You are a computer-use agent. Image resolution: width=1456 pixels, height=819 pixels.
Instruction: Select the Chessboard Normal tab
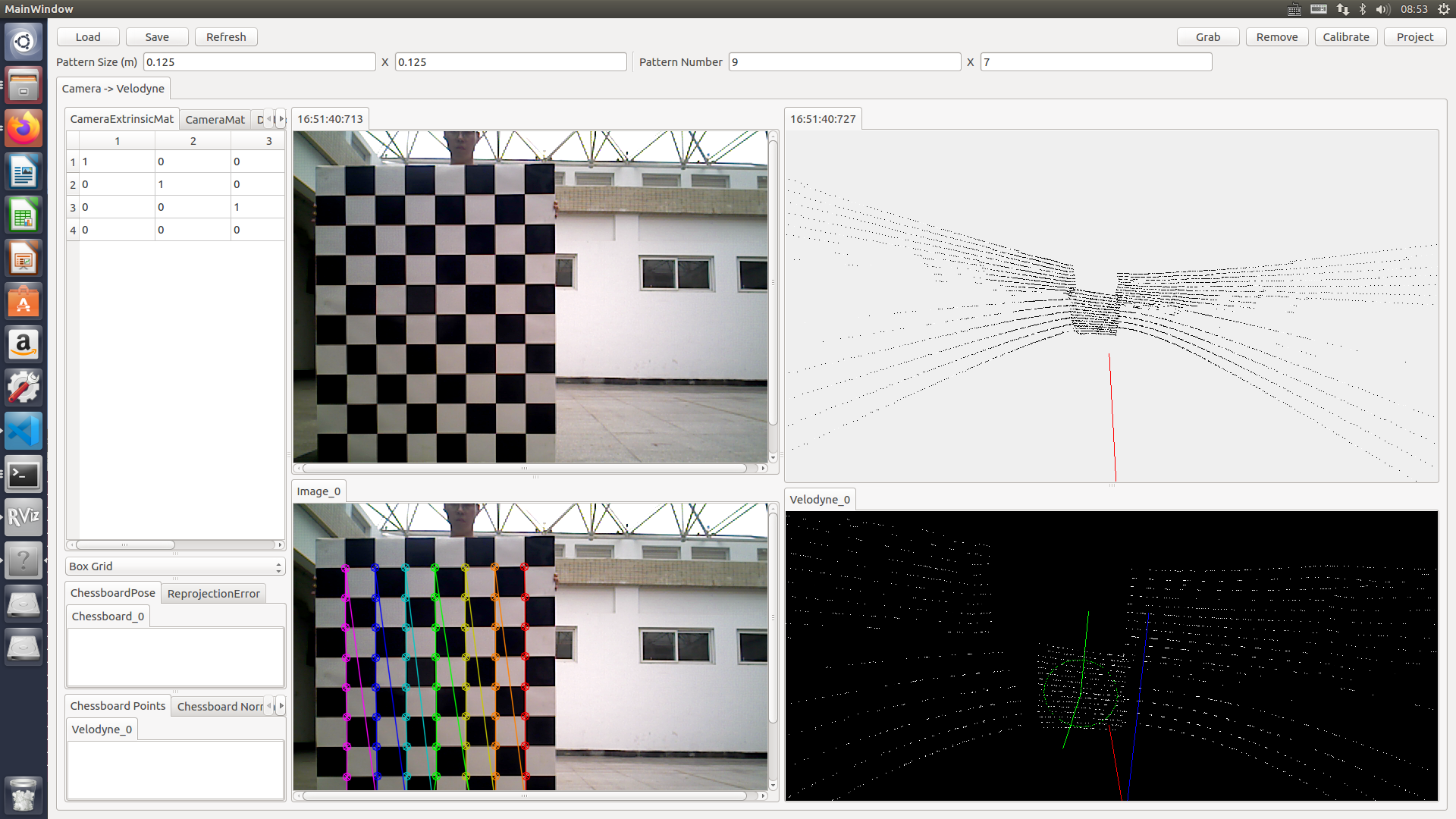(x=219, y=707)
